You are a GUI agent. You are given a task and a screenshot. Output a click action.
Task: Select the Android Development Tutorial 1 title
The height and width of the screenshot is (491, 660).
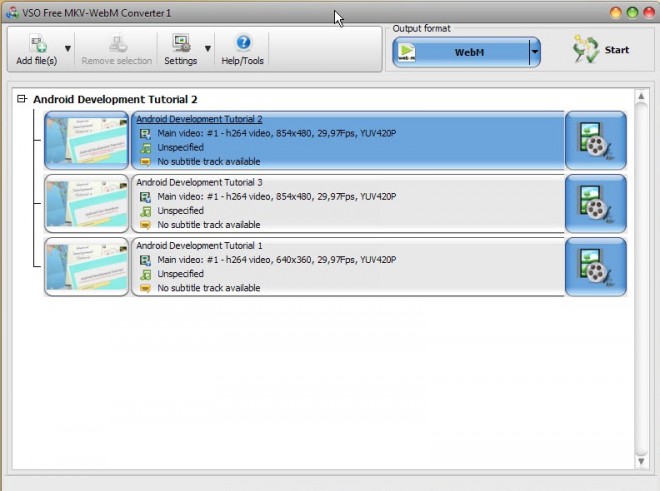[x=199, y=246]
